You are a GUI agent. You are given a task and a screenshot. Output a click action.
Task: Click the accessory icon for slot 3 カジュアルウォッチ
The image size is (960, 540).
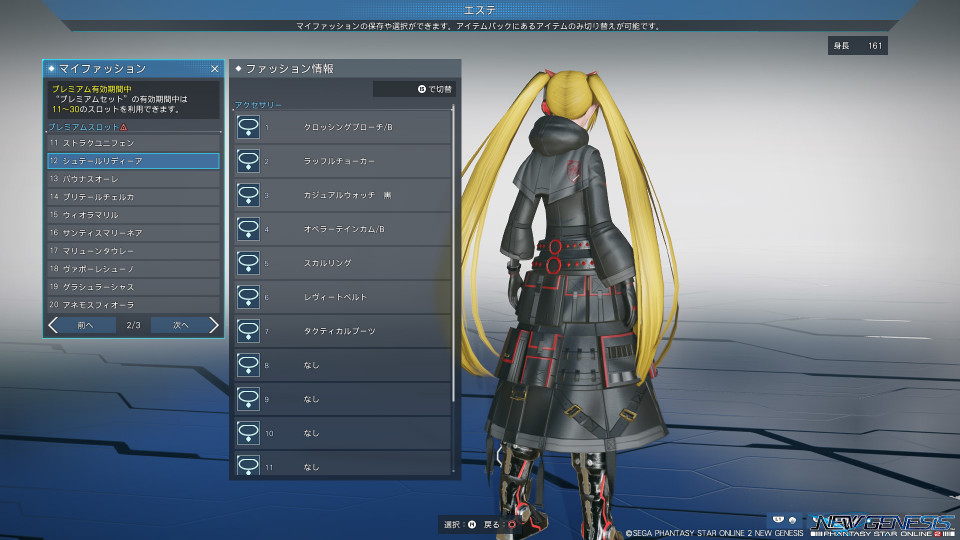248,195
